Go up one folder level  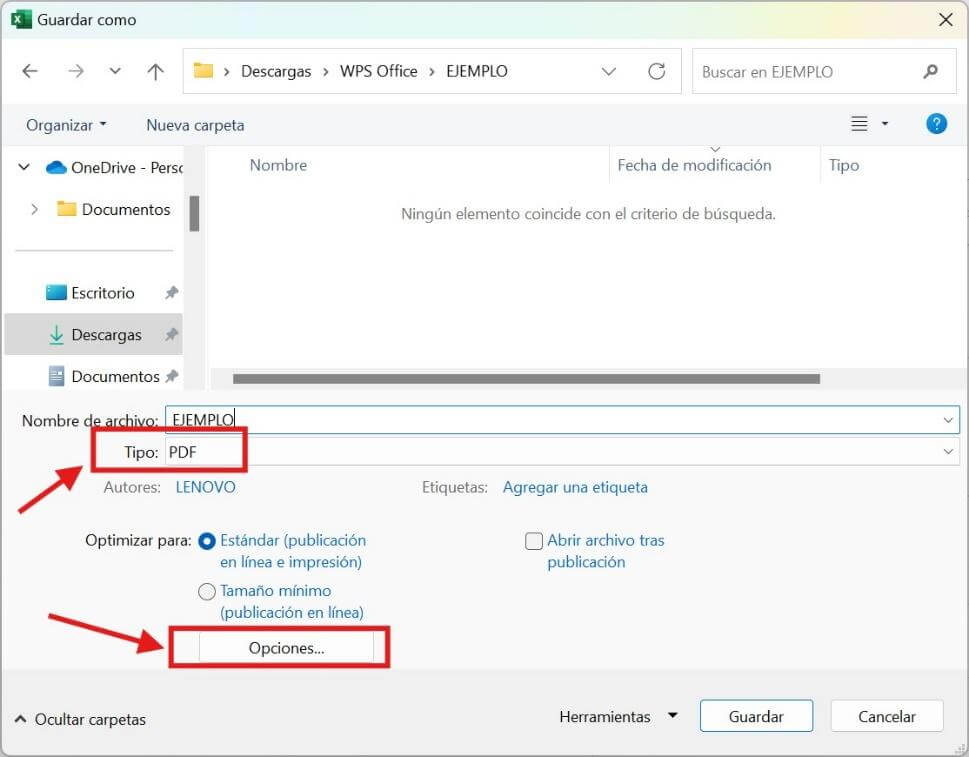pos(155,70)
